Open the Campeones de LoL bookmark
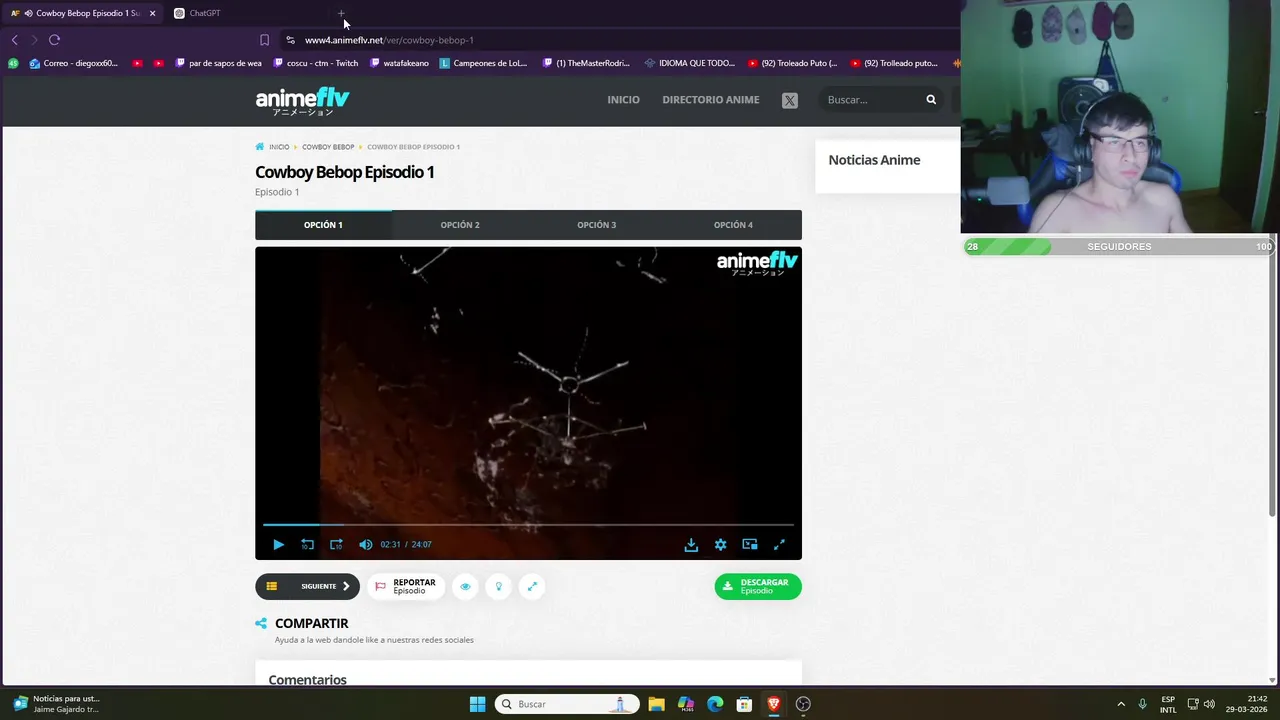The width and height of the screenshot is (1280, 720). tap(483, 63)
